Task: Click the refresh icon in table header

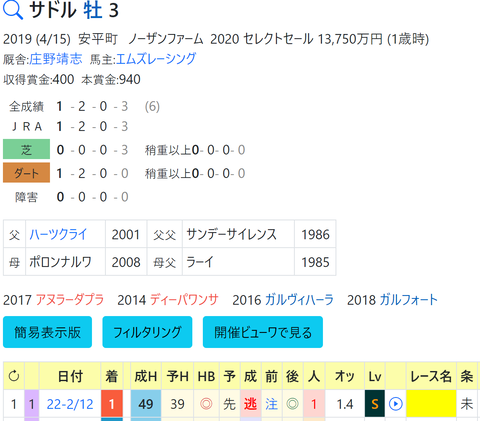Action: [14, 376]
